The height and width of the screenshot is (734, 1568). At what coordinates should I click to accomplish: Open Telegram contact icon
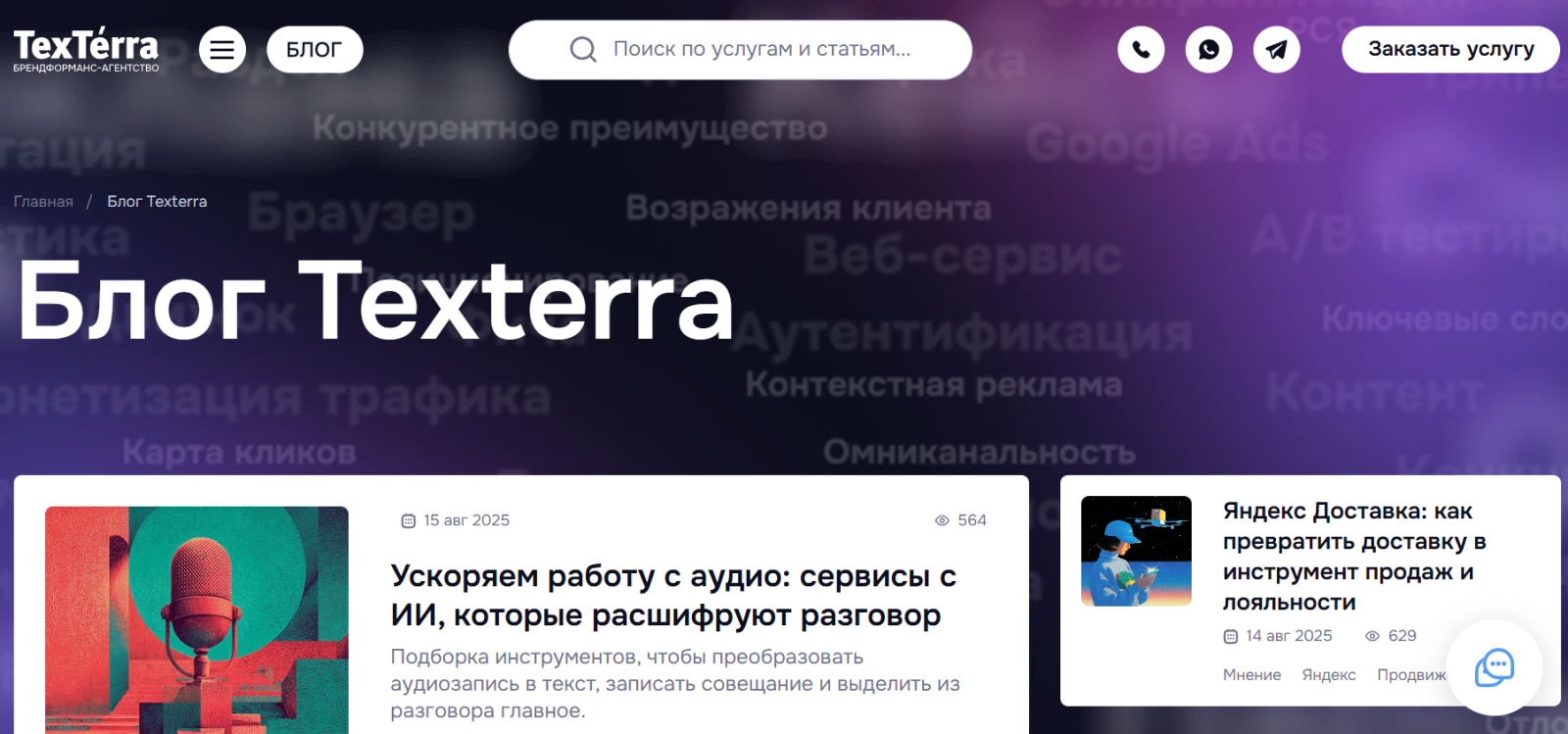[x=1277, y=49]
